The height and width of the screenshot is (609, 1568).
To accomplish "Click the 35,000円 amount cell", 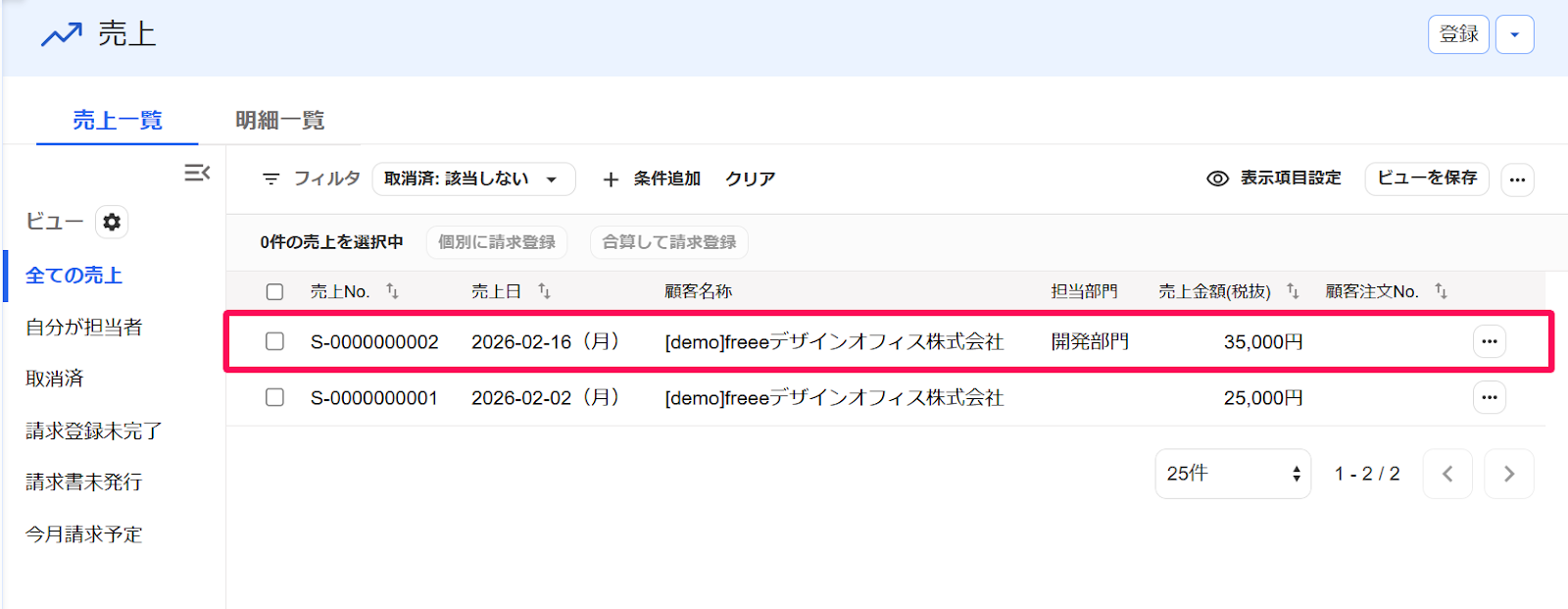I will pos(1263,342).
